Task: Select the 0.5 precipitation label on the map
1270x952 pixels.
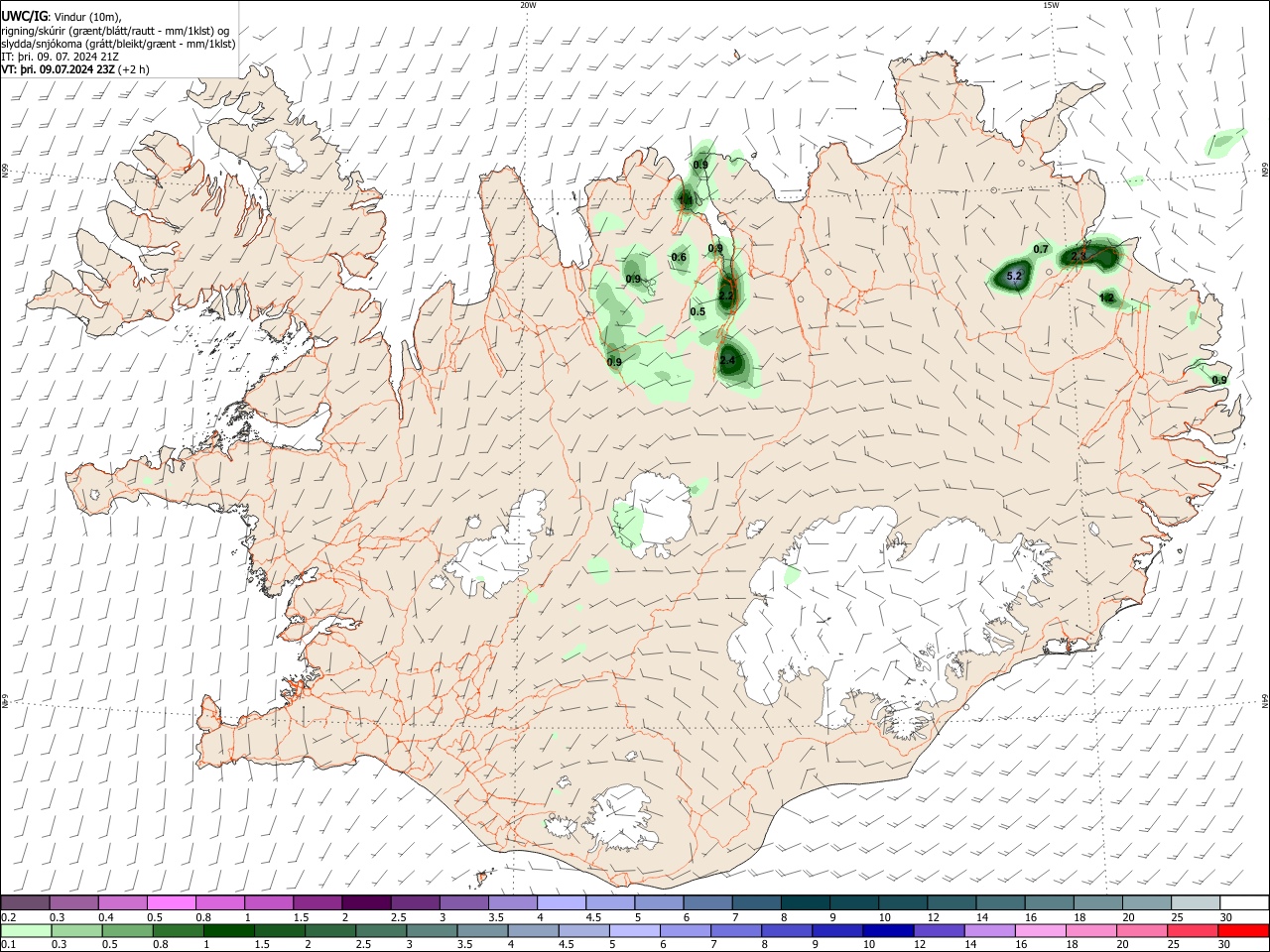Action: [698, 312]
